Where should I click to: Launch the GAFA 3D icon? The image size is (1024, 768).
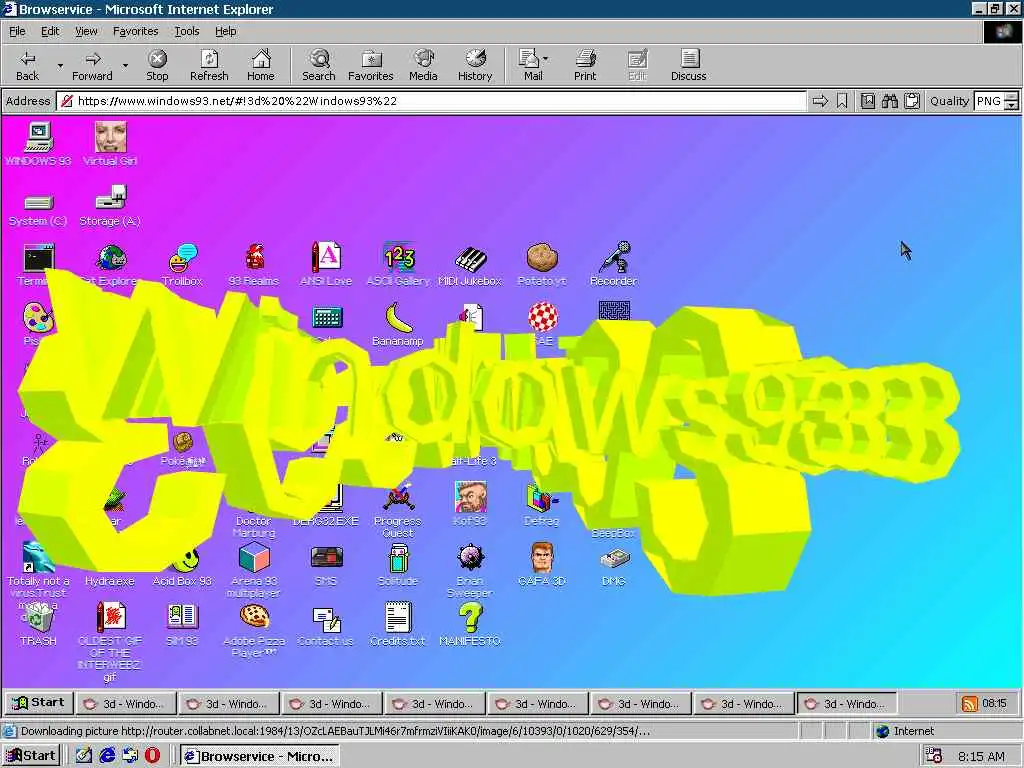click(x=541, y=565)
